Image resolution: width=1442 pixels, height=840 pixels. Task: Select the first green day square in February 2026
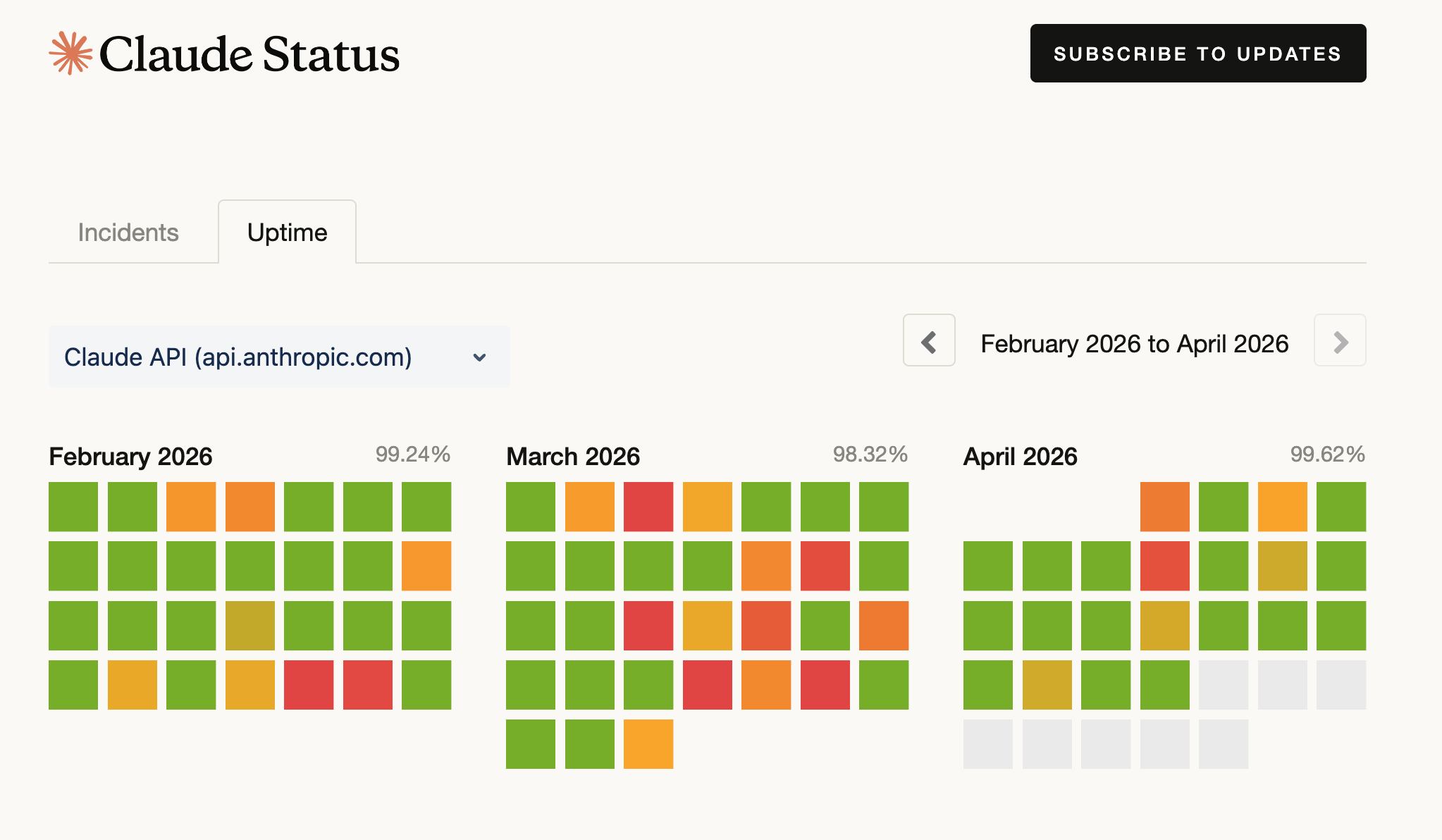click(73, 507)
